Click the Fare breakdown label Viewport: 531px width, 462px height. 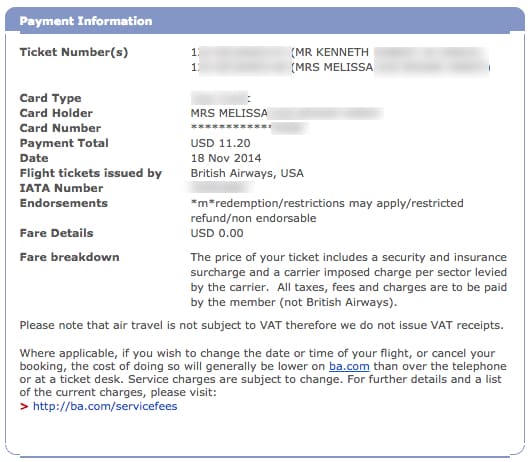[69, 257]
